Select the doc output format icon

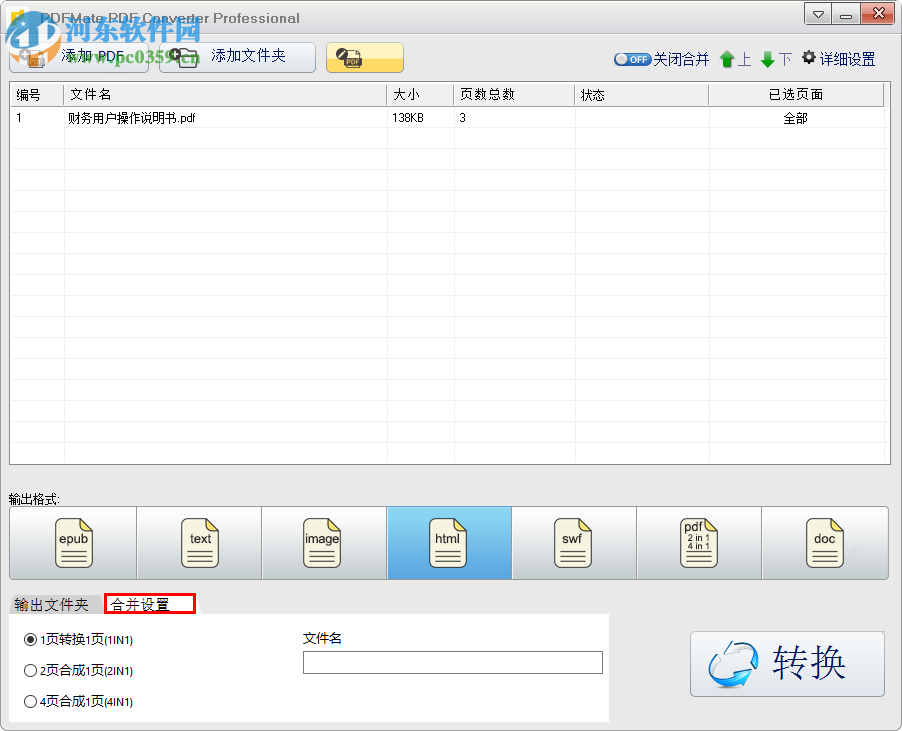(824, 543)
